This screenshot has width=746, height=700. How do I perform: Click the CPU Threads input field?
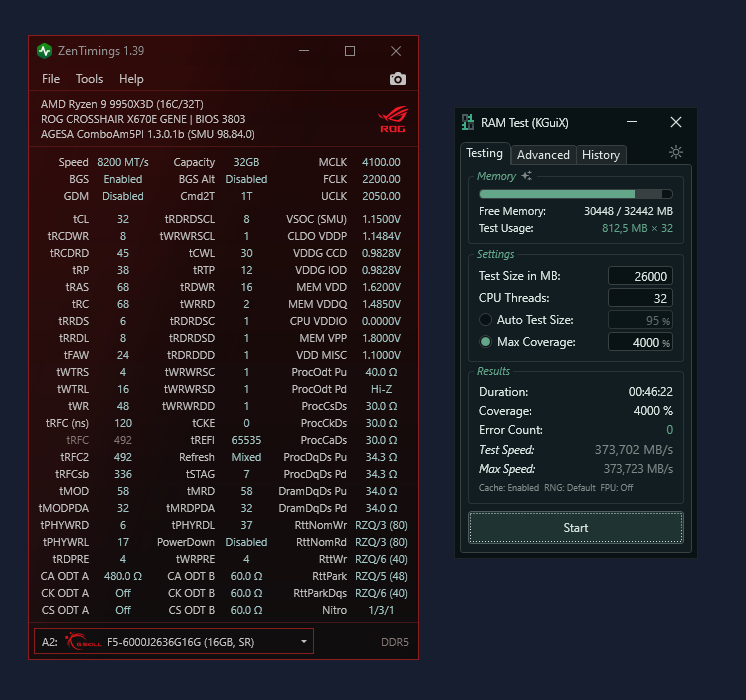640,298
